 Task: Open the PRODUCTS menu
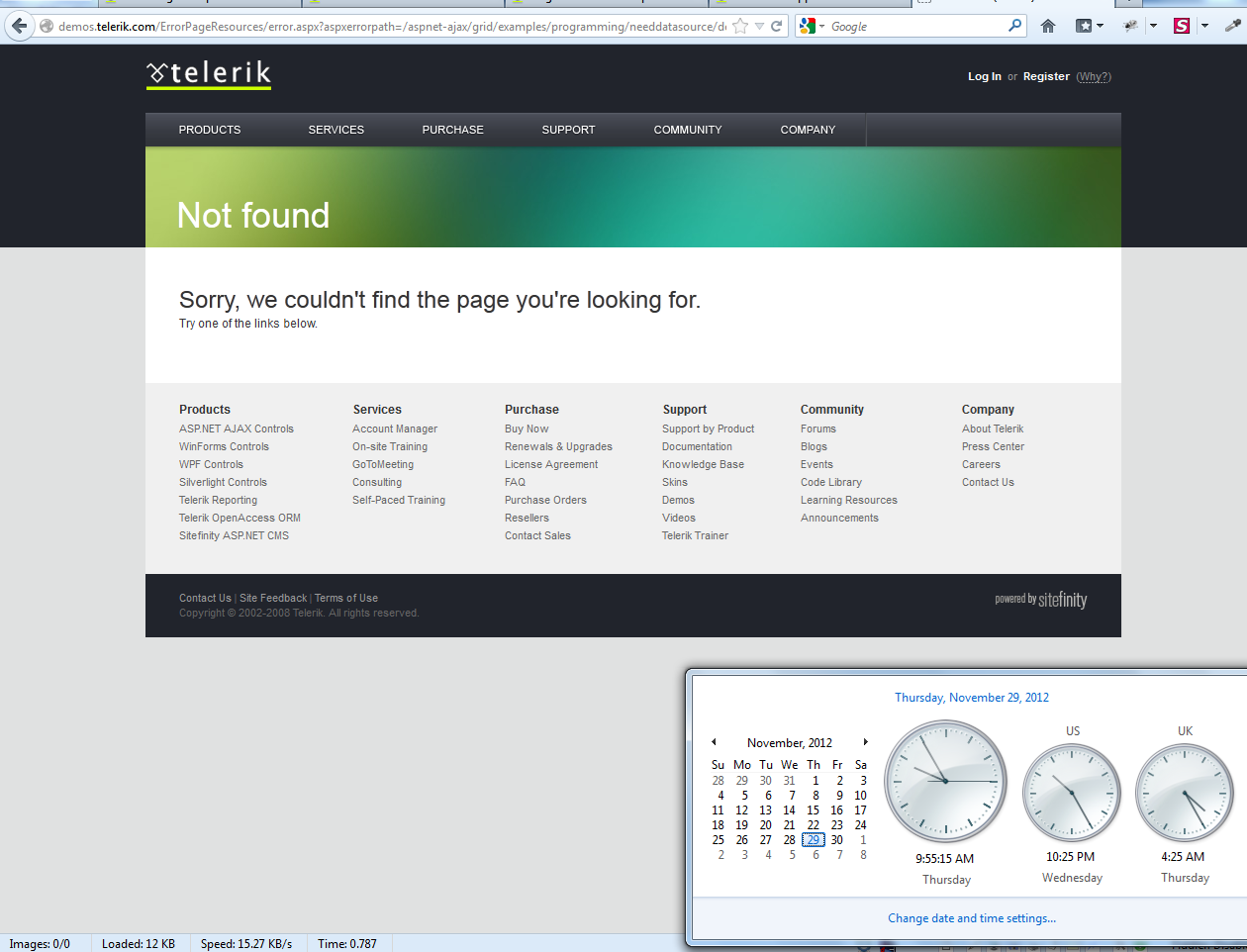210,130
